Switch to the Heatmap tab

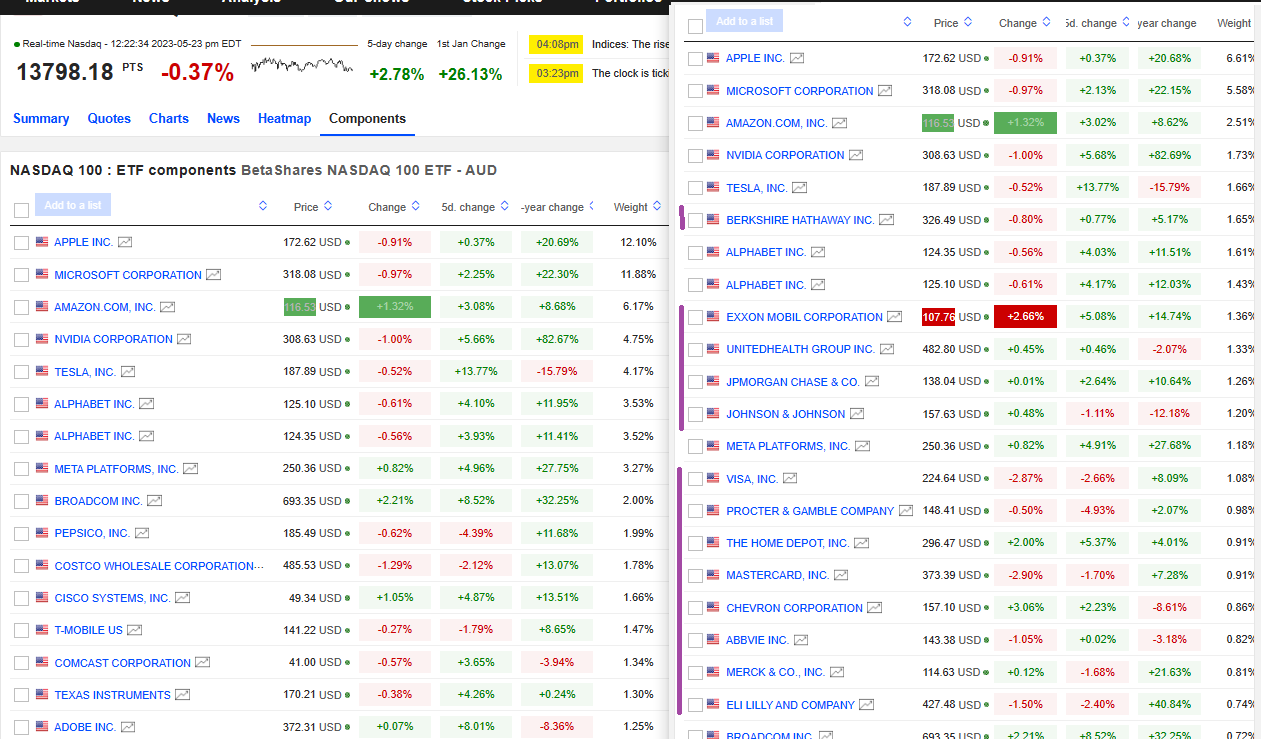(285, 118)
